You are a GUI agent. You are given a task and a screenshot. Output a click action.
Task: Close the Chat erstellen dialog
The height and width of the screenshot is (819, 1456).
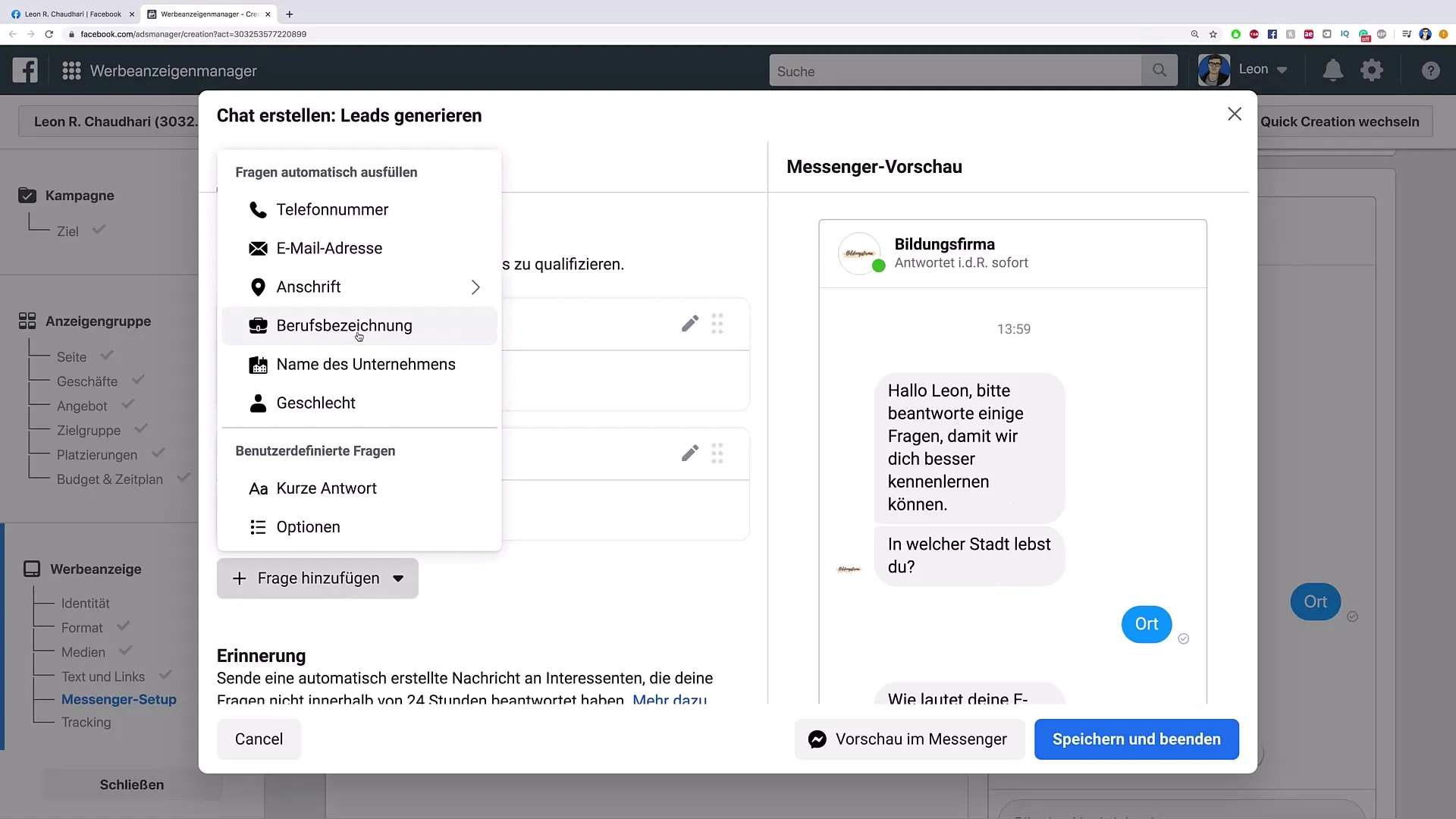coord(1235,114)
